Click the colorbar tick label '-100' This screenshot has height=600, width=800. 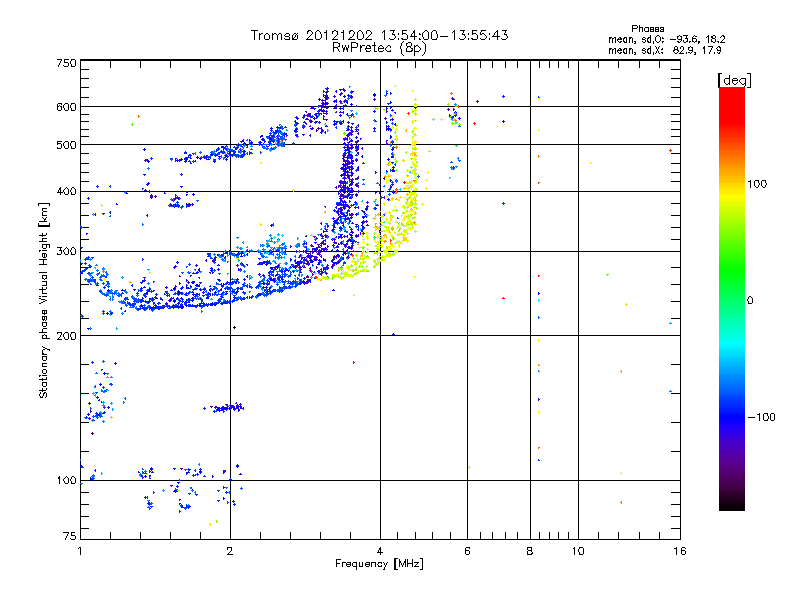(x=761, y=417)
